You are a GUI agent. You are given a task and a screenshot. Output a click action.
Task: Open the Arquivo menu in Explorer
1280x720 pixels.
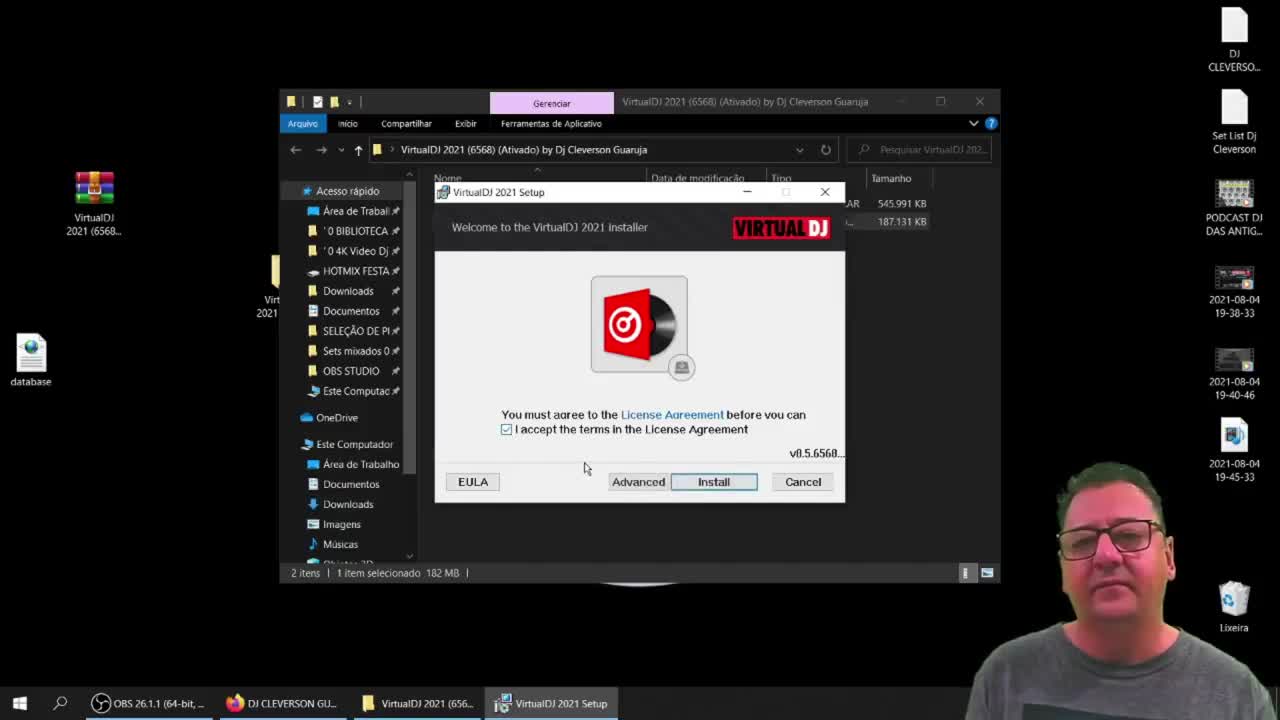tap(302, 124)
